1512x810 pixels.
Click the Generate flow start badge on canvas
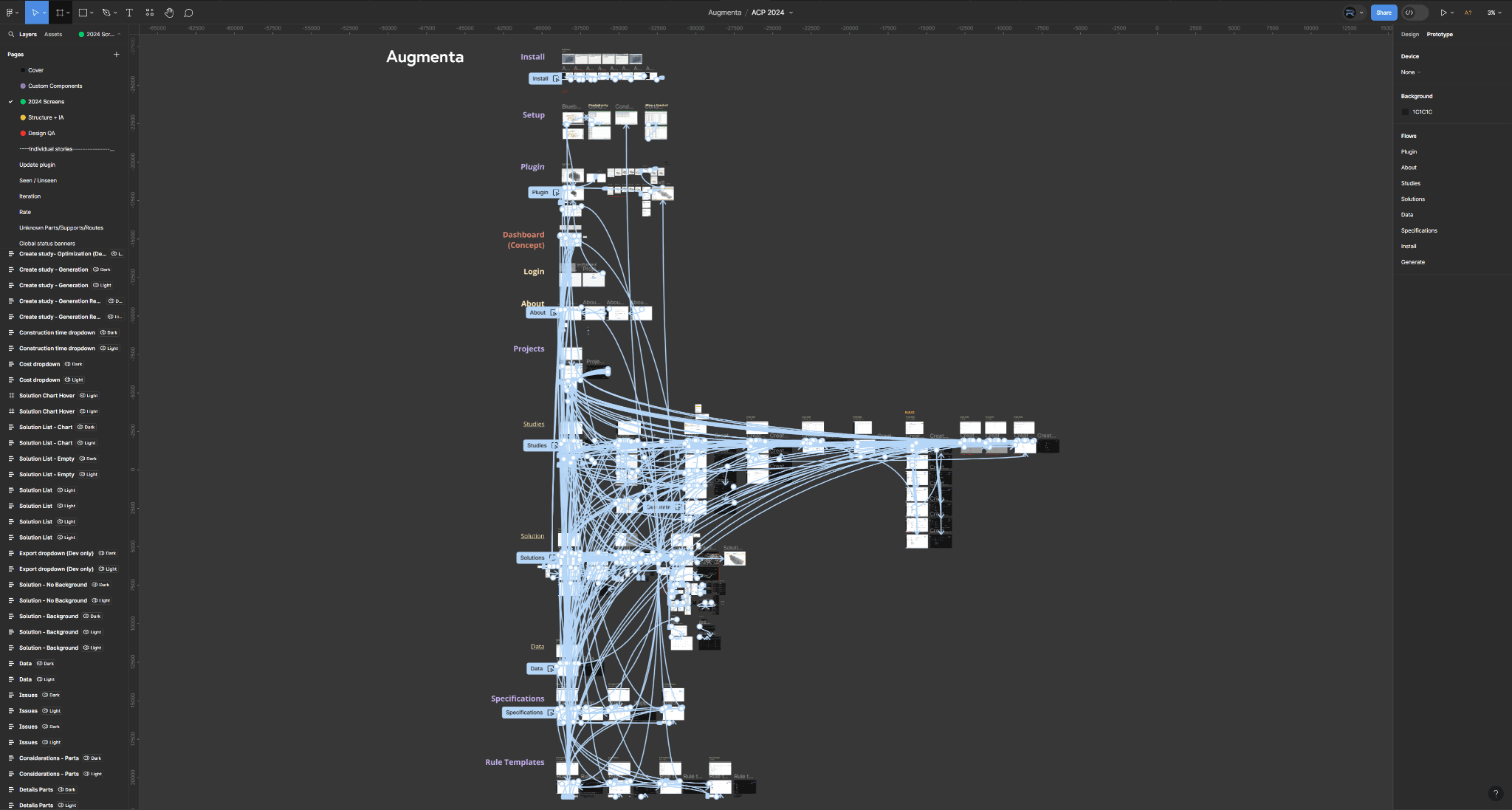click(663, 507)
